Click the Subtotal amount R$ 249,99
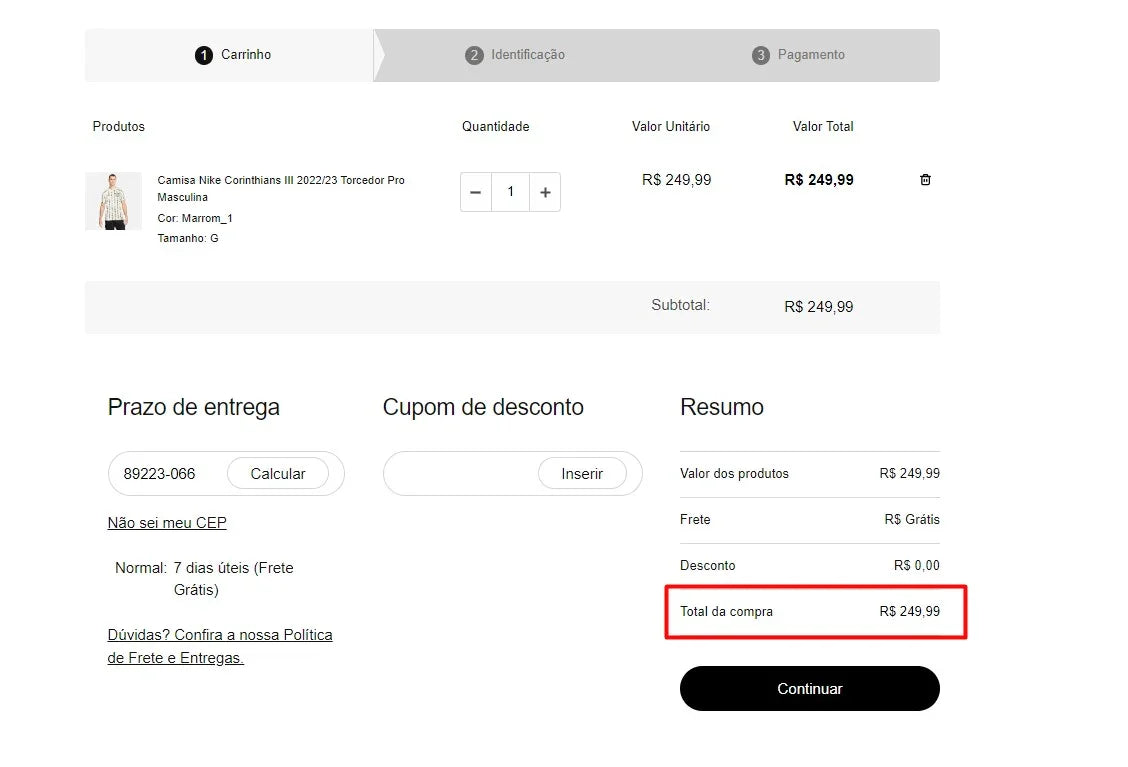The image size is (1128, 767). point(819,307)
